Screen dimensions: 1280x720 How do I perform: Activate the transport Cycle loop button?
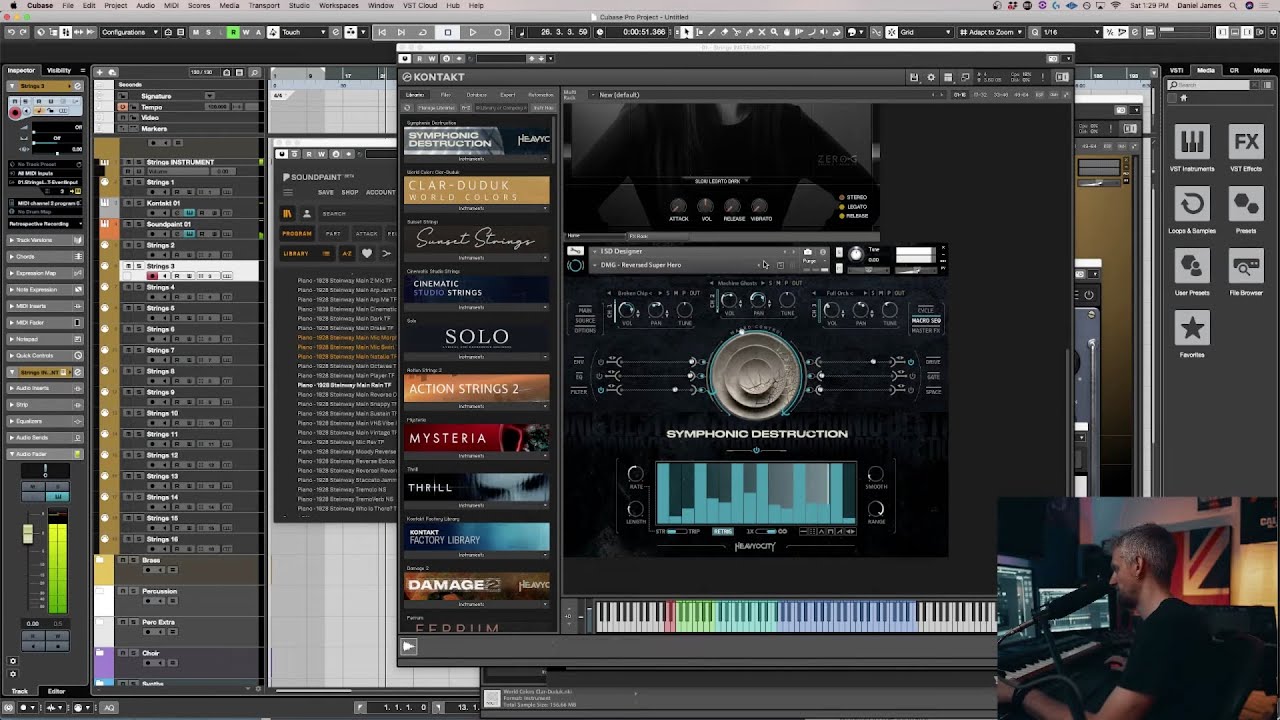[x=423, y=32]
